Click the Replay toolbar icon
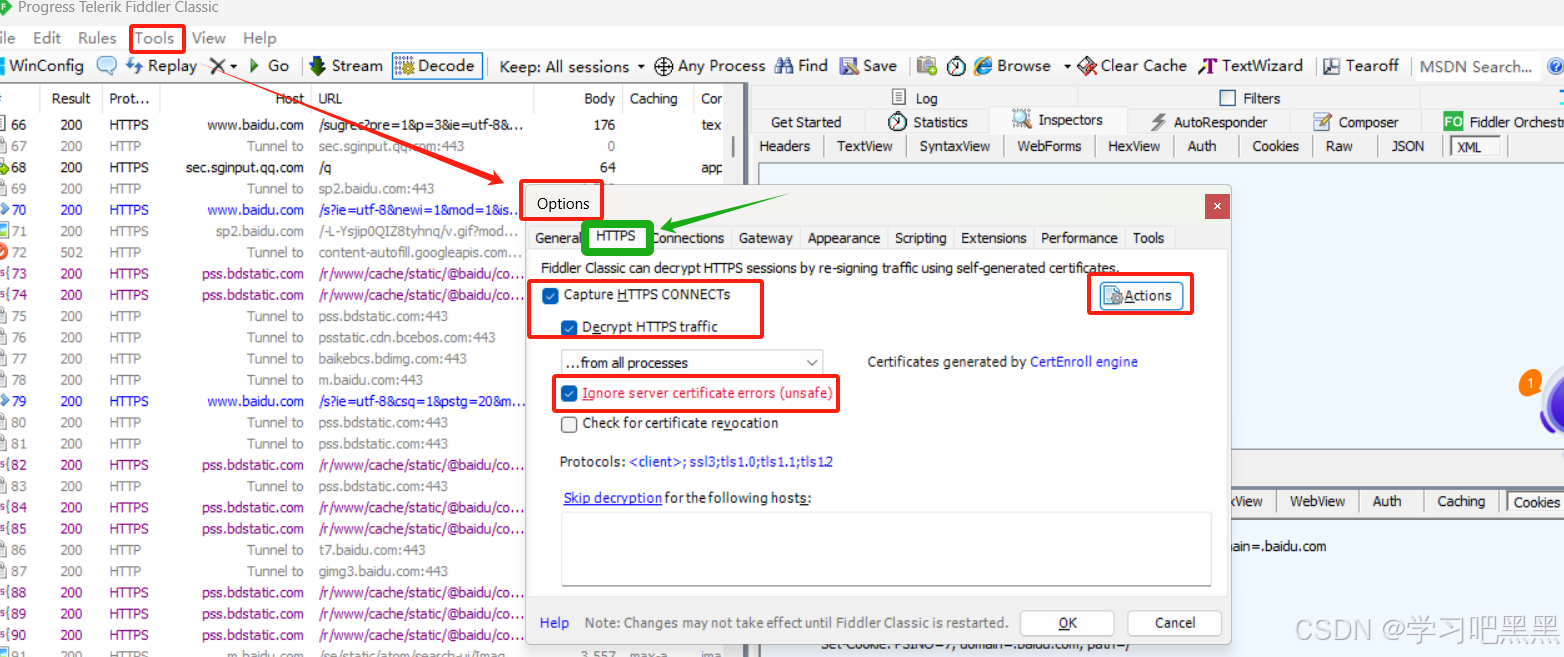1564x657 pixels. [135, 66]
